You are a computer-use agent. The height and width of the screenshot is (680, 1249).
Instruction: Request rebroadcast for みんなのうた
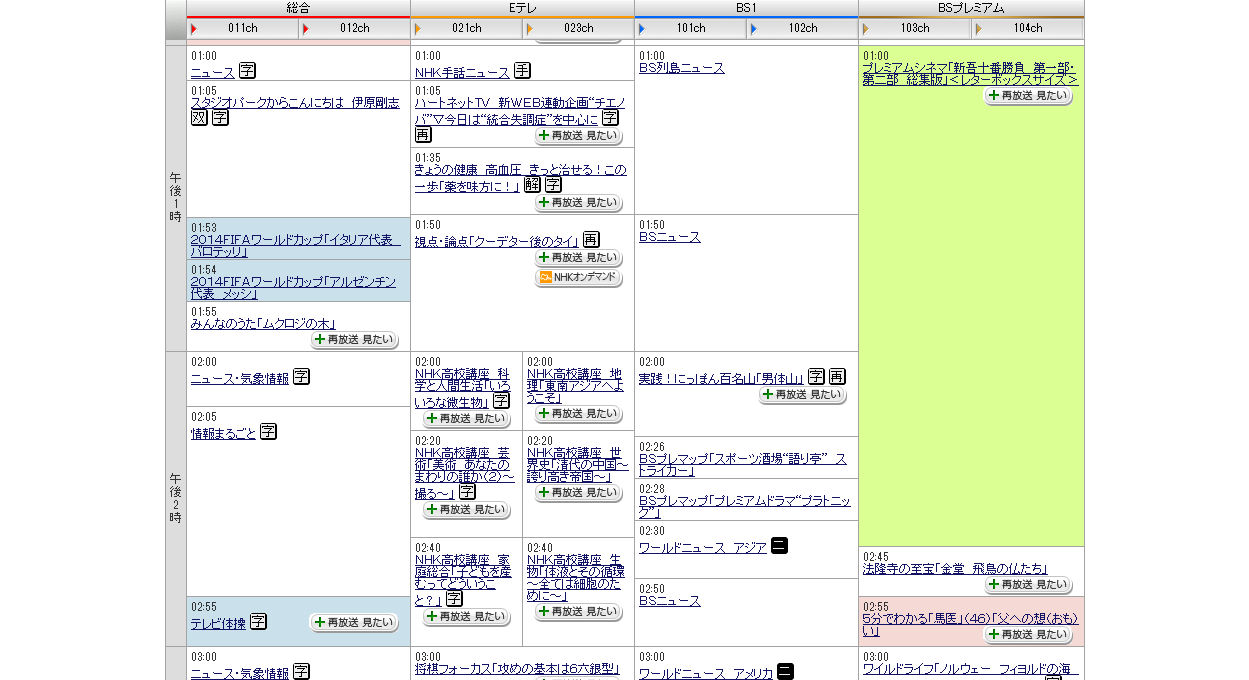tap(354, 339)
